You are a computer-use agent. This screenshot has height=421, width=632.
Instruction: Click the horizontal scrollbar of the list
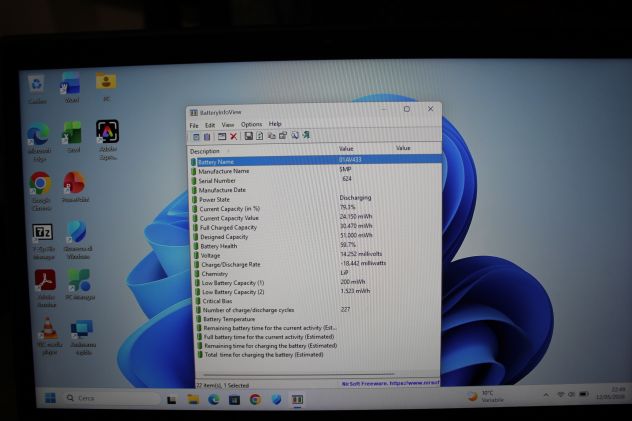[x=298, y=374]
